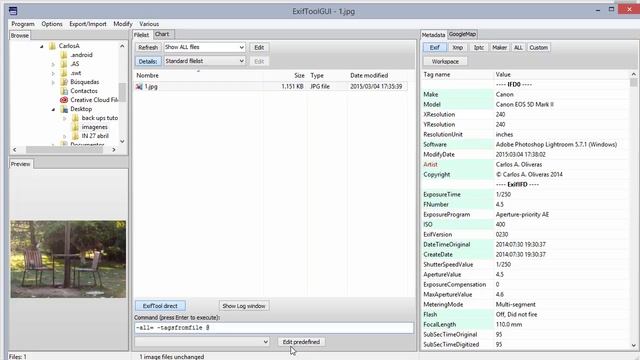The image size is (640, 360).
Task: Click the Workspace button
Action: tap(445, 62)
